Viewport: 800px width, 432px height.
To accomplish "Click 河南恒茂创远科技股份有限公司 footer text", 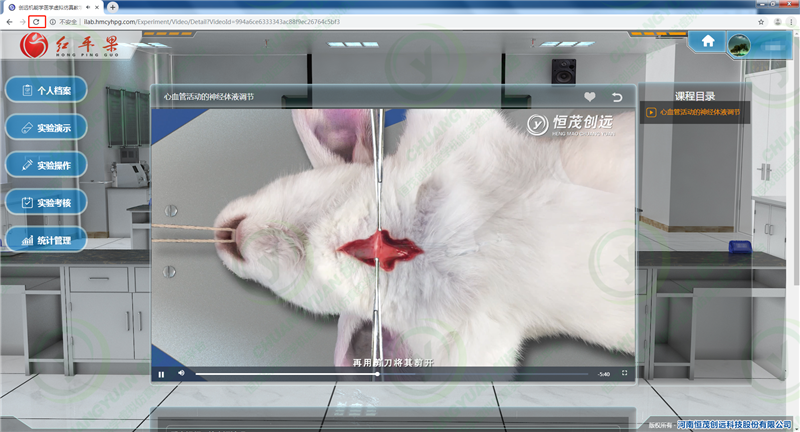I will pyautogui.click(x=734, y=424).
